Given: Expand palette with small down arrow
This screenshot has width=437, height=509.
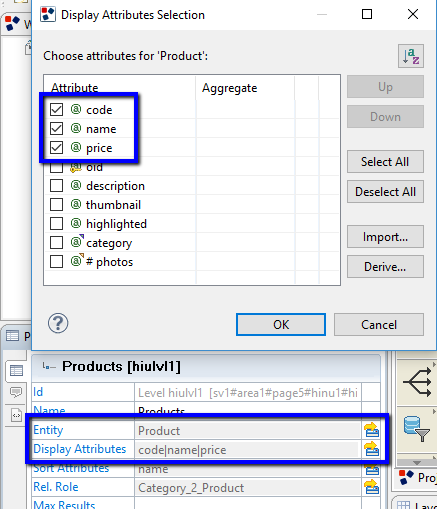Looking at the screenshot, I should (417, 463).
